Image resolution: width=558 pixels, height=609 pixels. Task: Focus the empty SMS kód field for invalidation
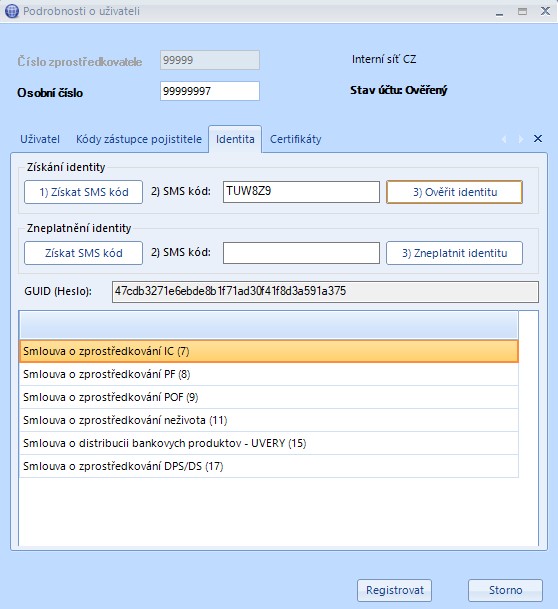point(301,253)
